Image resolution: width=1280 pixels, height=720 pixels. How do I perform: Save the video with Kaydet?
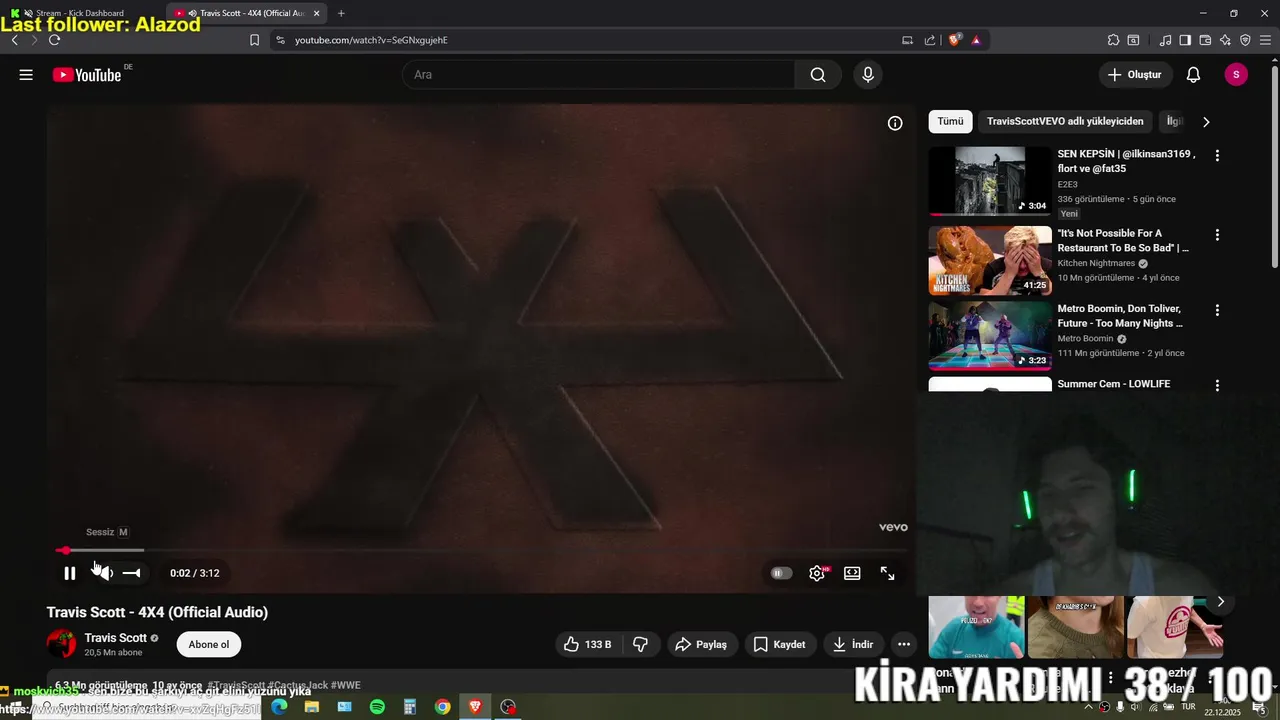click(x=779, y=644)
